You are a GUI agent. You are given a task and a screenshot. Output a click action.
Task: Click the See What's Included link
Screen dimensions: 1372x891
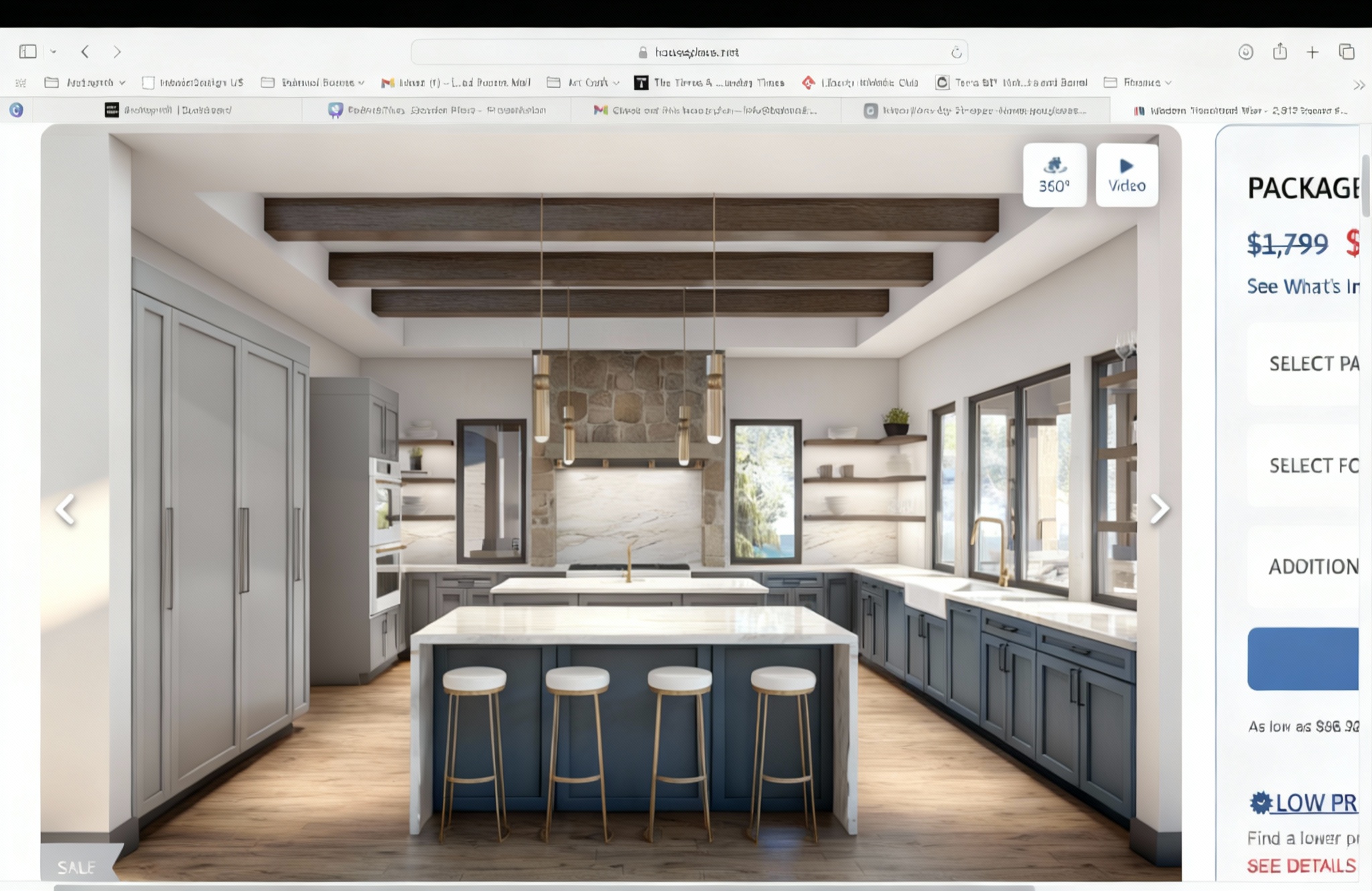point(1302,287)
